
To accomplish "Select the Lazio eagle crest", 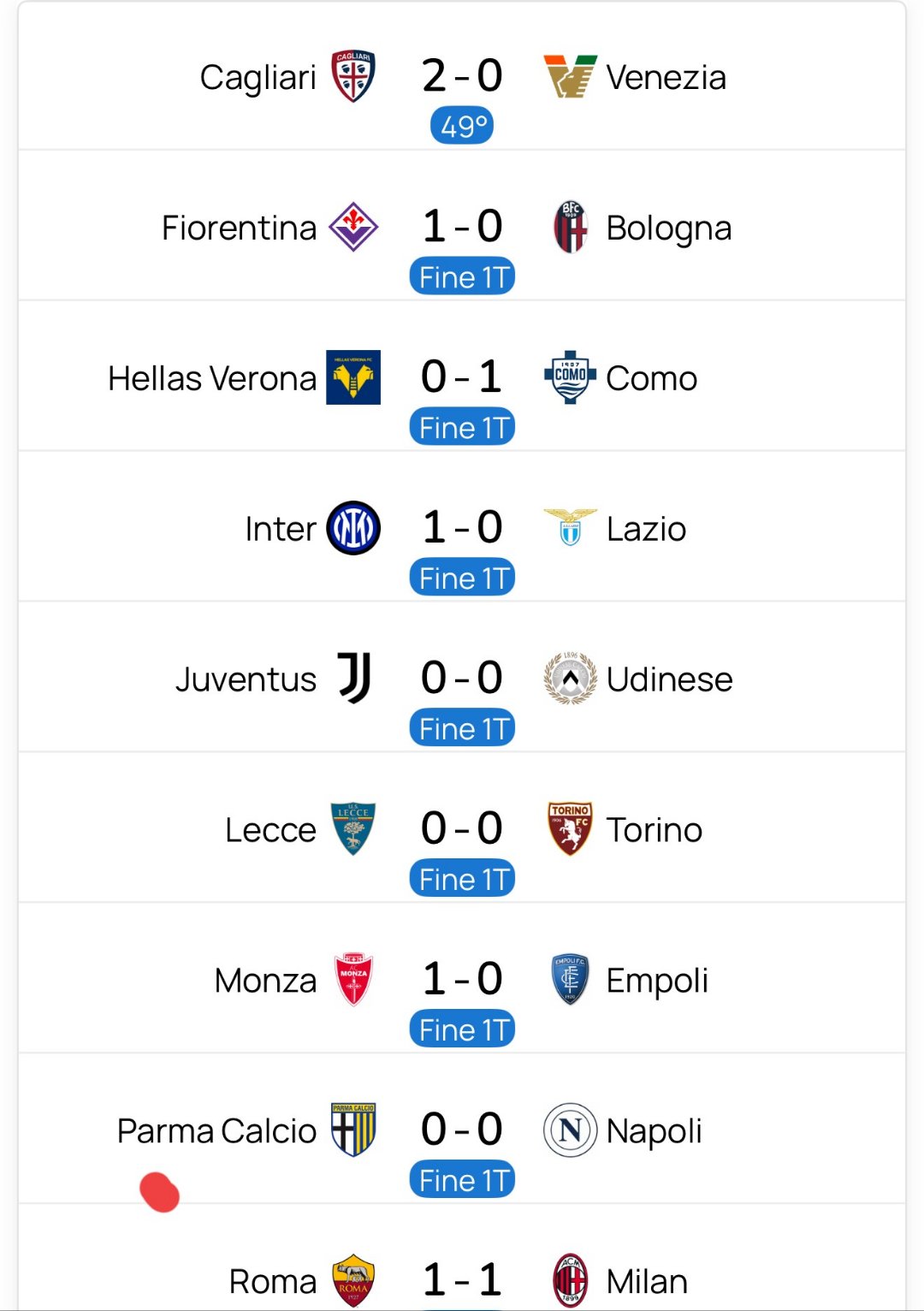I will [x=570, y=528].
